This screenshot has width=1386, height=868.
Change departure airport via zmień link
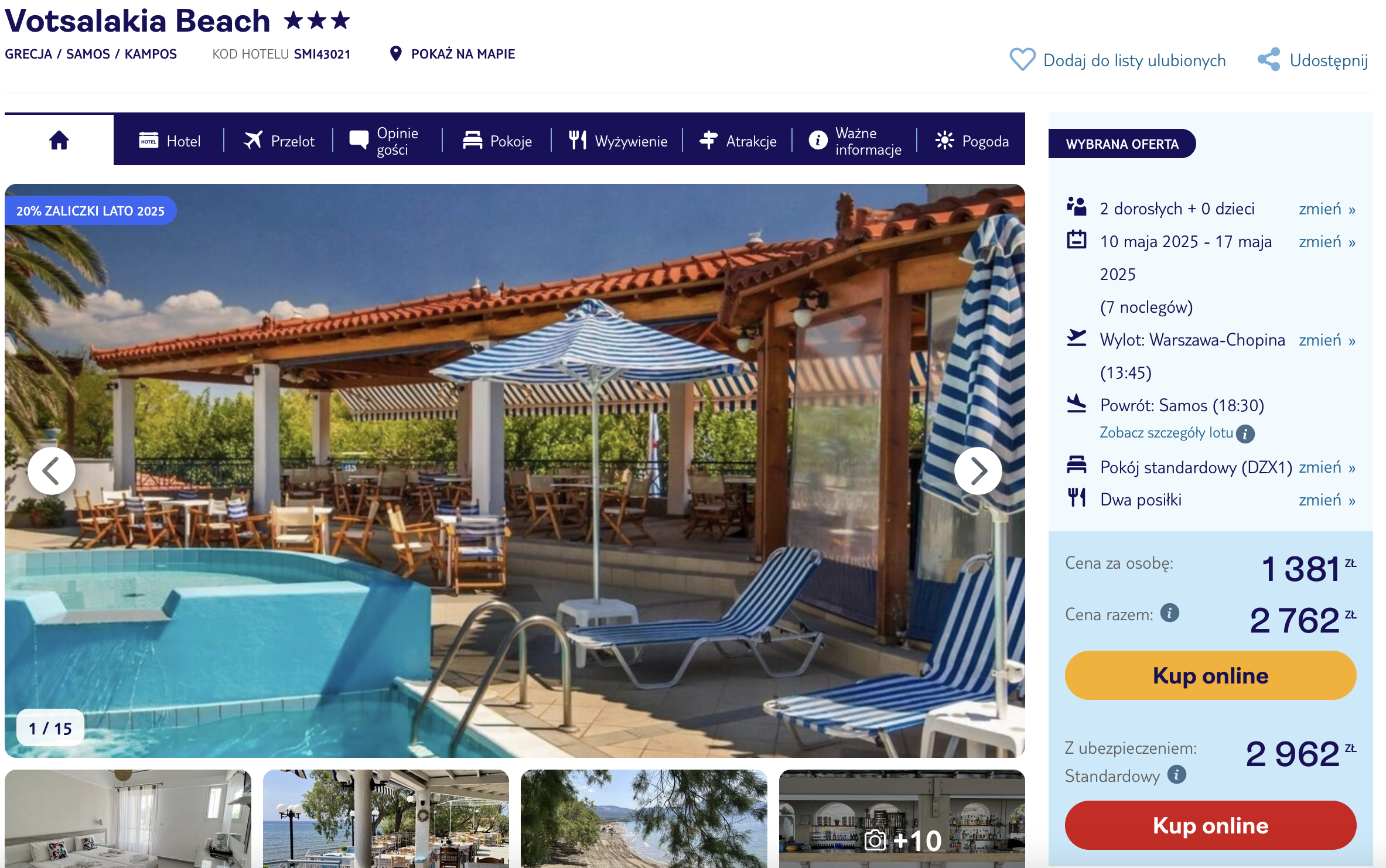1327,340
